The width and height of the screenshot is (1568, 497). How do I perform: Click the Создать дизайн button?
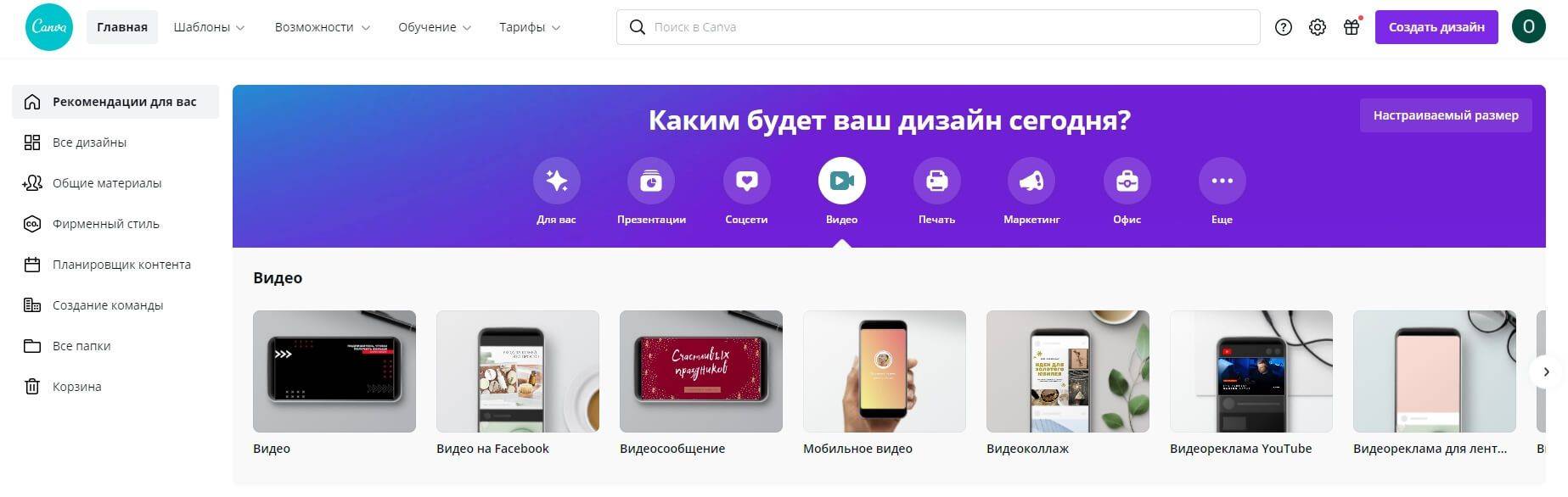coord(1436,27)
